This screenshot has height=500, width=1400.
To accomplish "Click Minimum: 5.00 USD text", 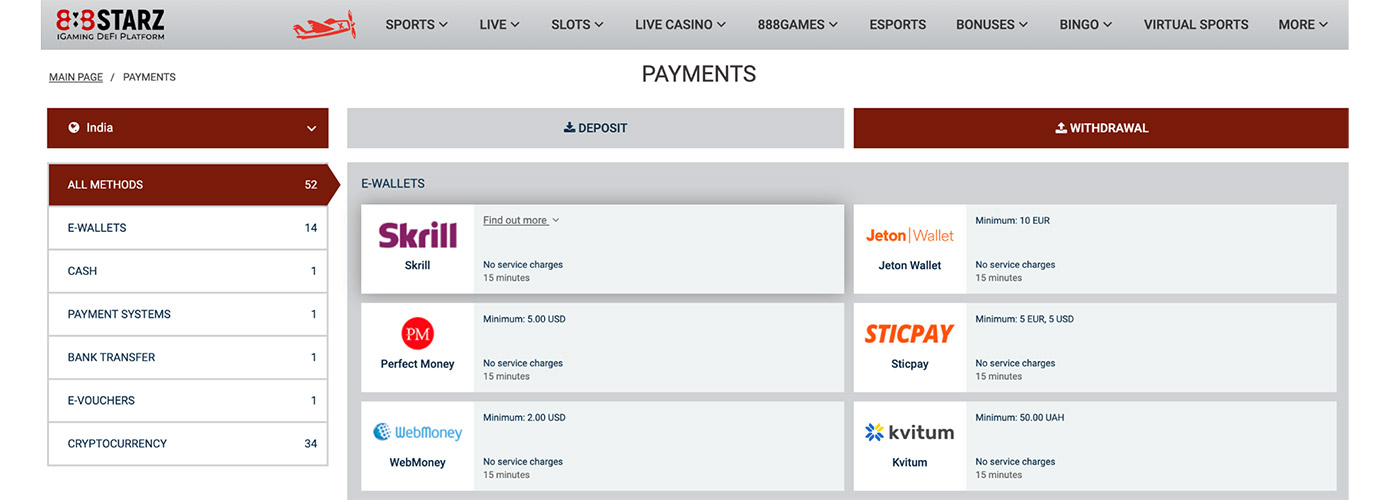I will tap(524, 319).
